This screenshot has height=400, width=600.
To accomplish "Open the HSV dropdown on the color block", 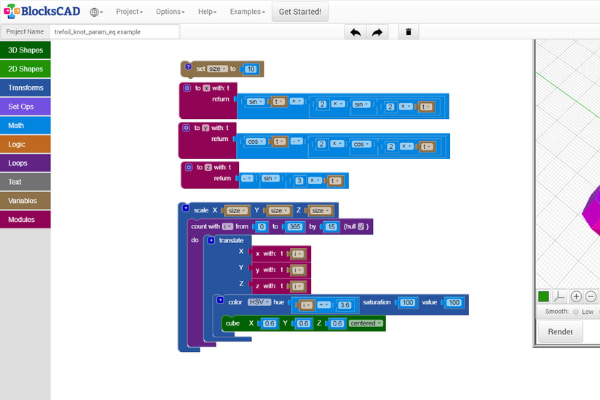I will click(x=257, y=302).
